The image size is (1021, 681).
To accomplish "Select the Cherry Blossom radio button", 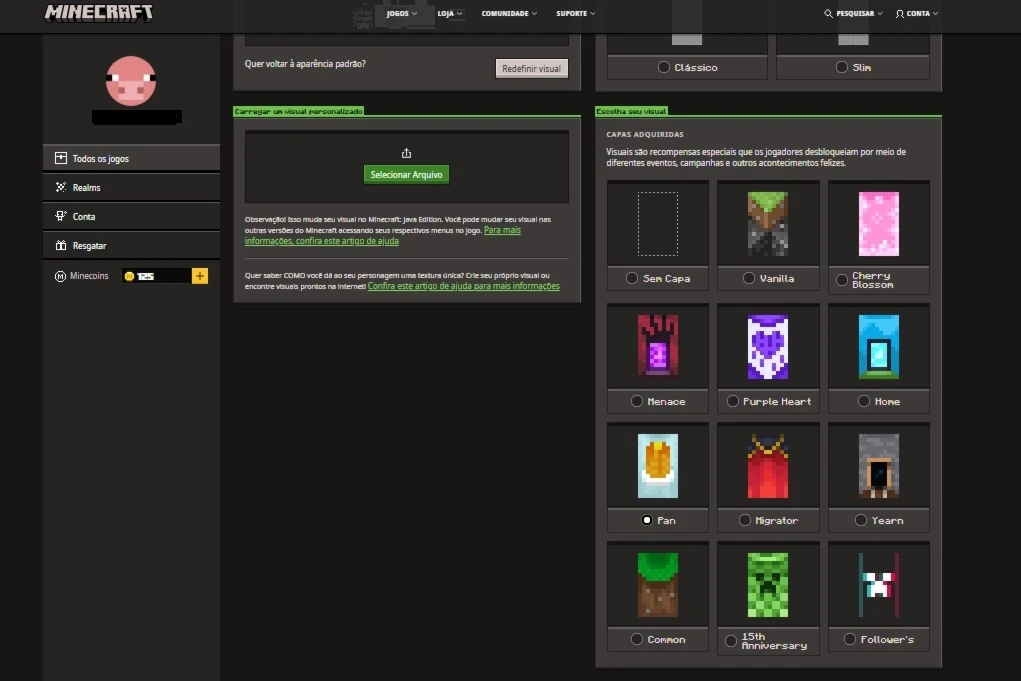I will (x=842, y=280).
